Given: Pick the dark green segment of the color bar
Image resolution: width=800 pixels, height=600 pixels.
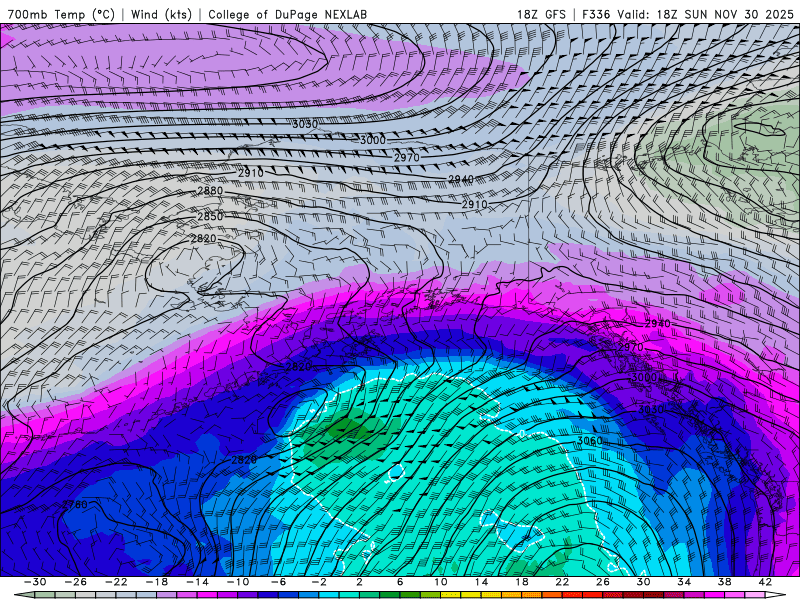Looking at the screenshot, I should point(389,595).
